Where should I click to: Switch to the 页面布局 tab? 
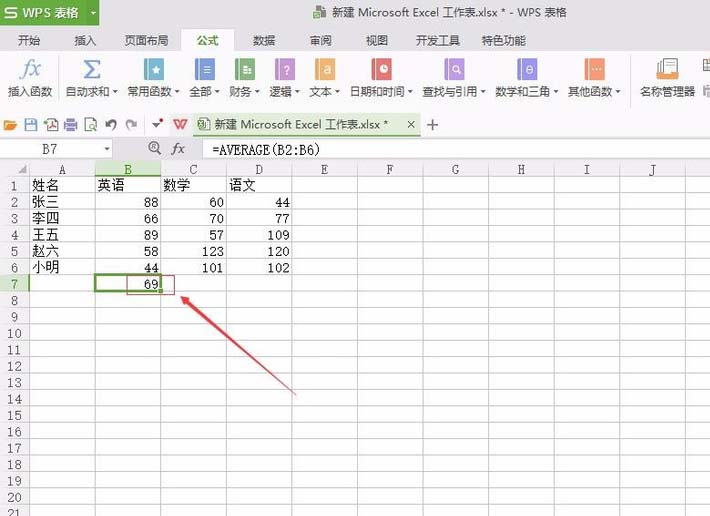coord(146,41)
